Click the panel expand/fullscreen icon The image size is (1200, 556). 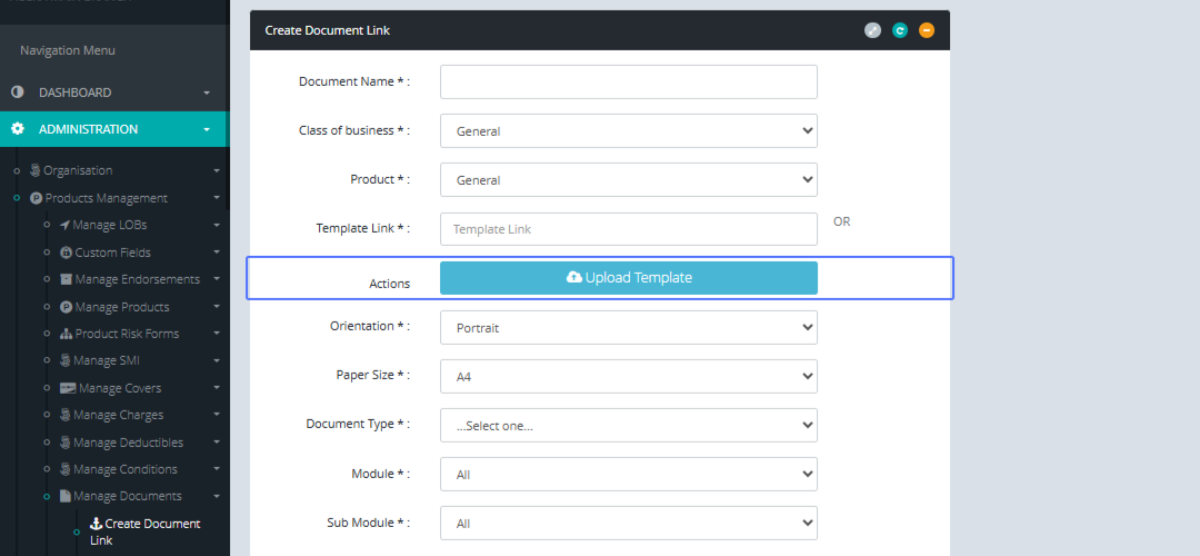point(872,31)
